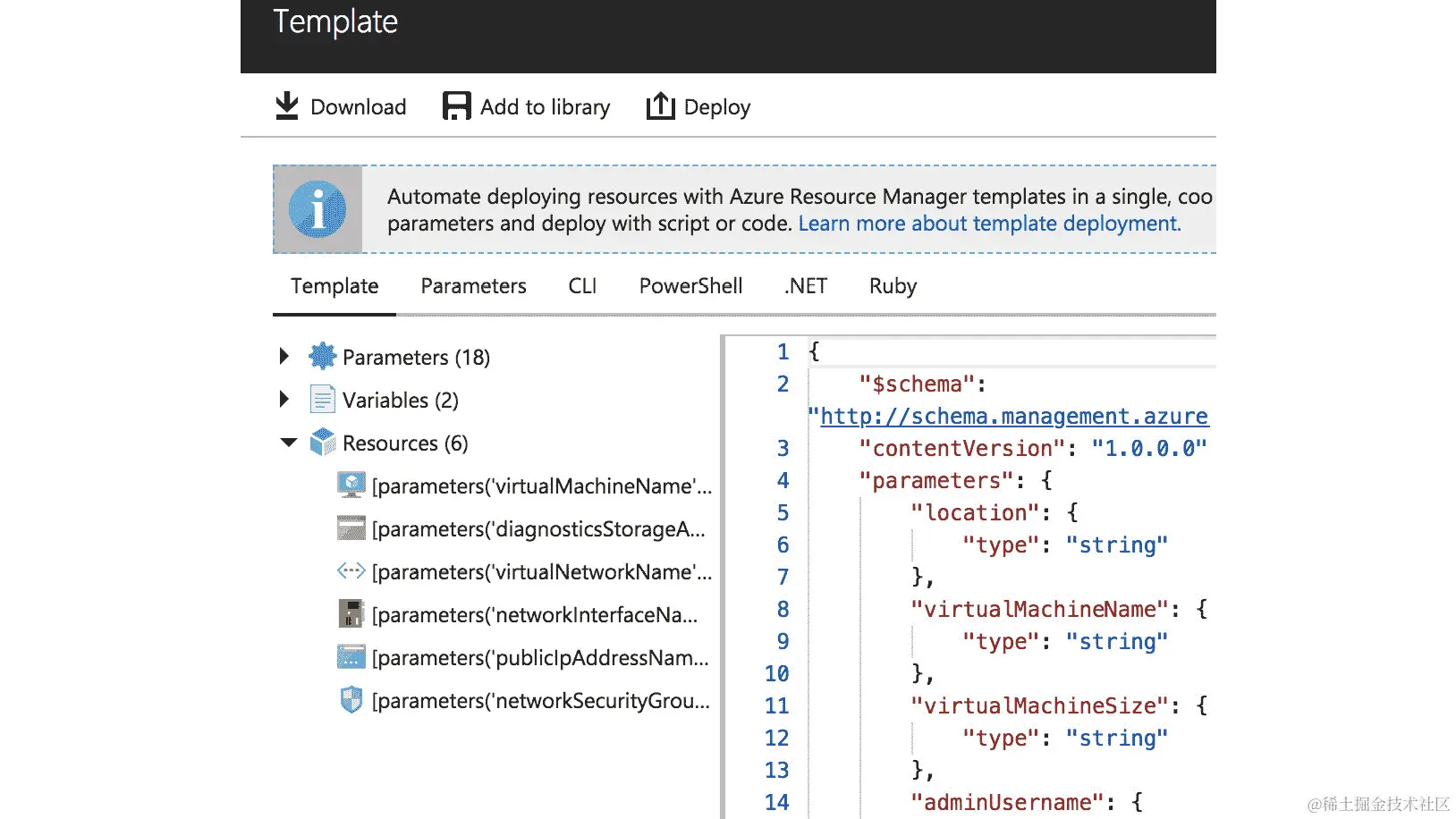The height and width of the screenshot is (819, 1456).
Task: Click line number 8 in code editor
Action: pos(783,610)
